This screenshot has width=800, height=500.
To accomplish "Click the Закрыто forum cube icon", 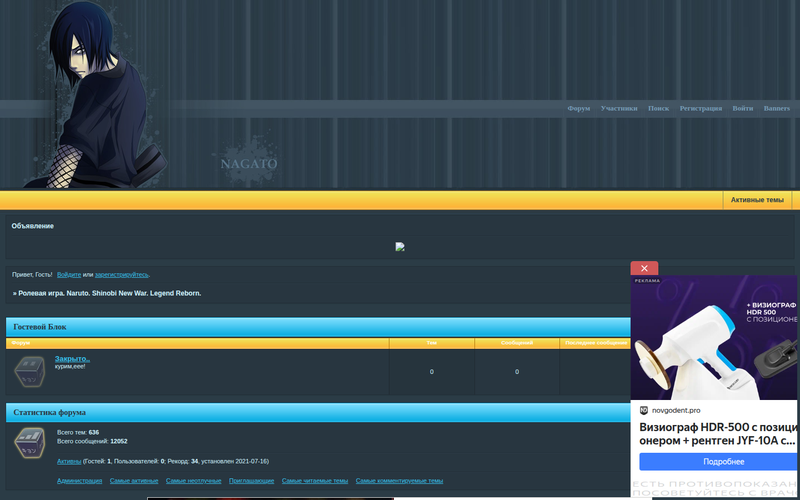I will pos(29,372).
